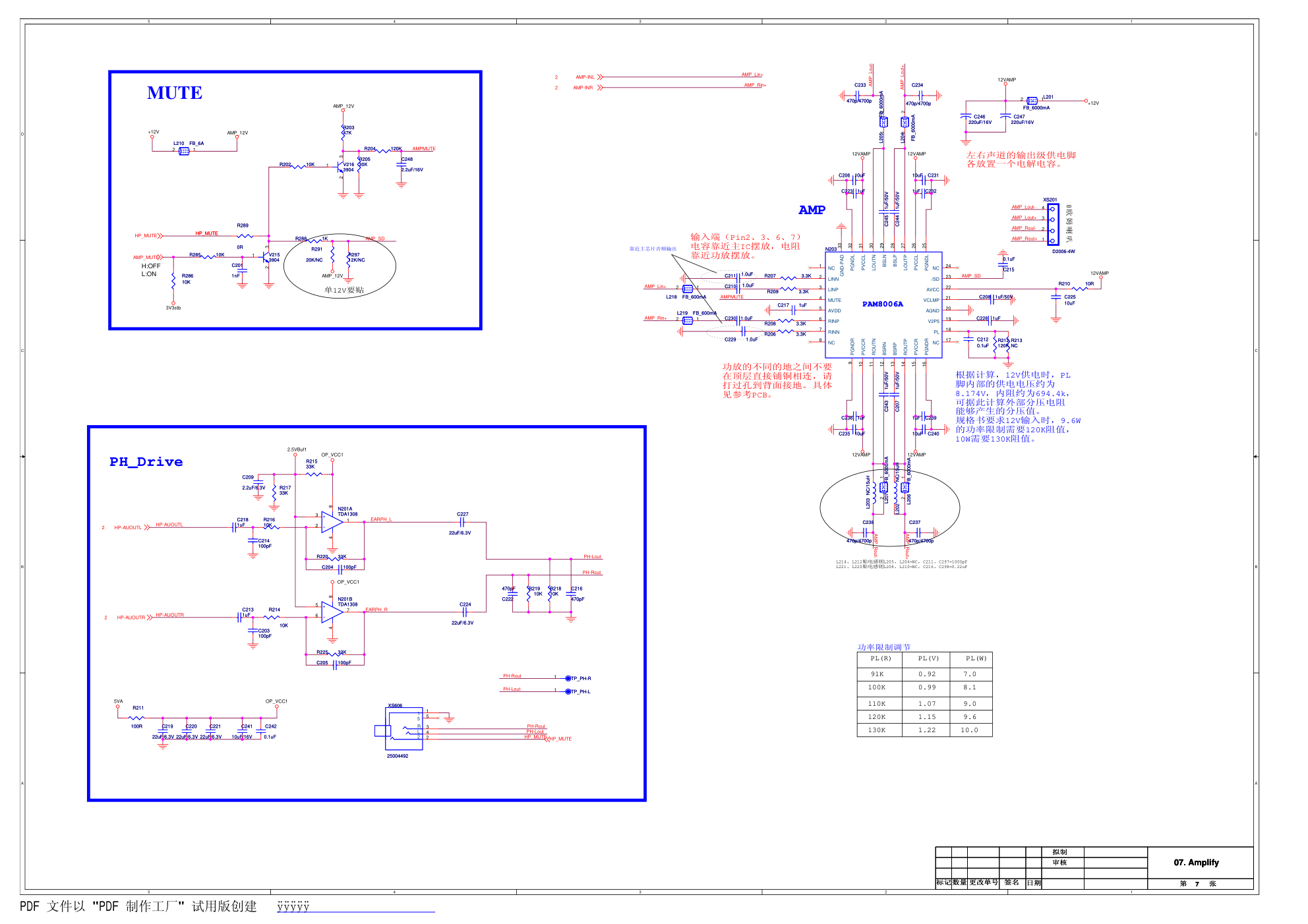Select the PDF 制作工厂 footer text

[138, 906]
